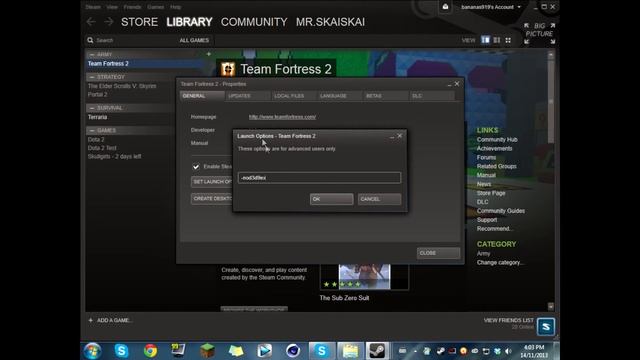Open the View menu
Viewport: 640px width, 360px height.
112,7
